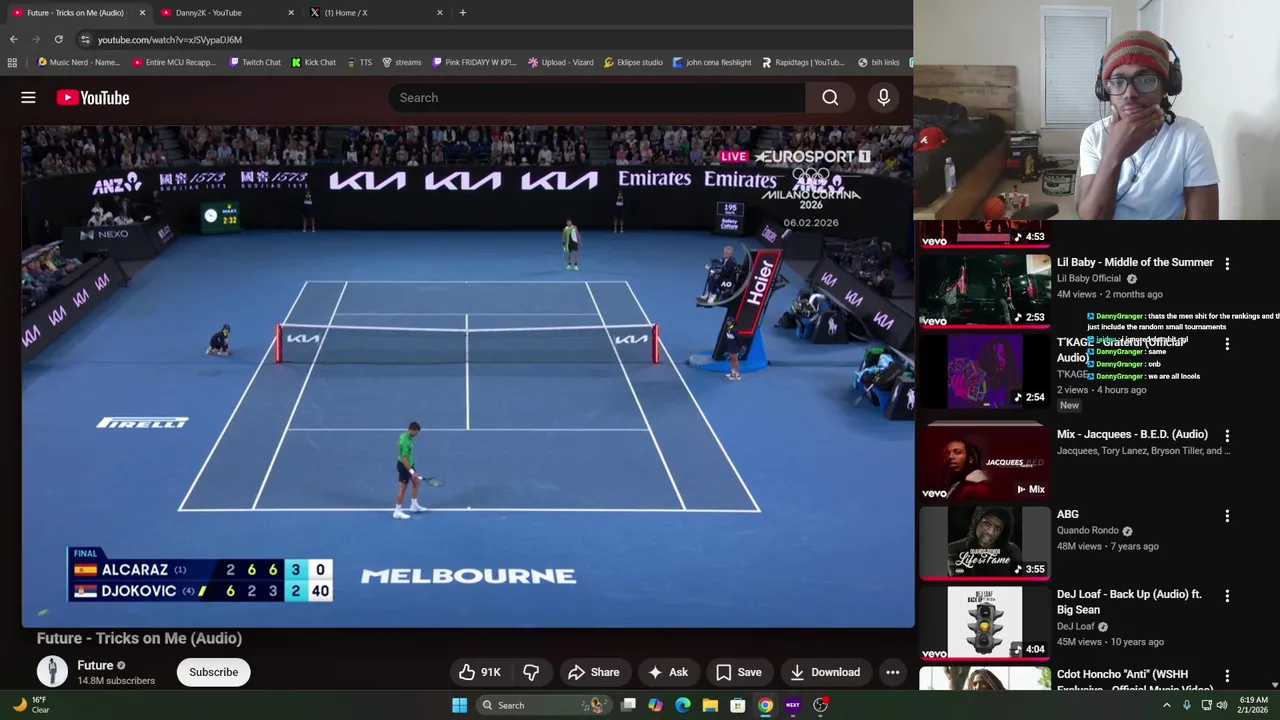1280x720 pixels.
Task: Show hidden system tray icons
Action: (1166, 705)
